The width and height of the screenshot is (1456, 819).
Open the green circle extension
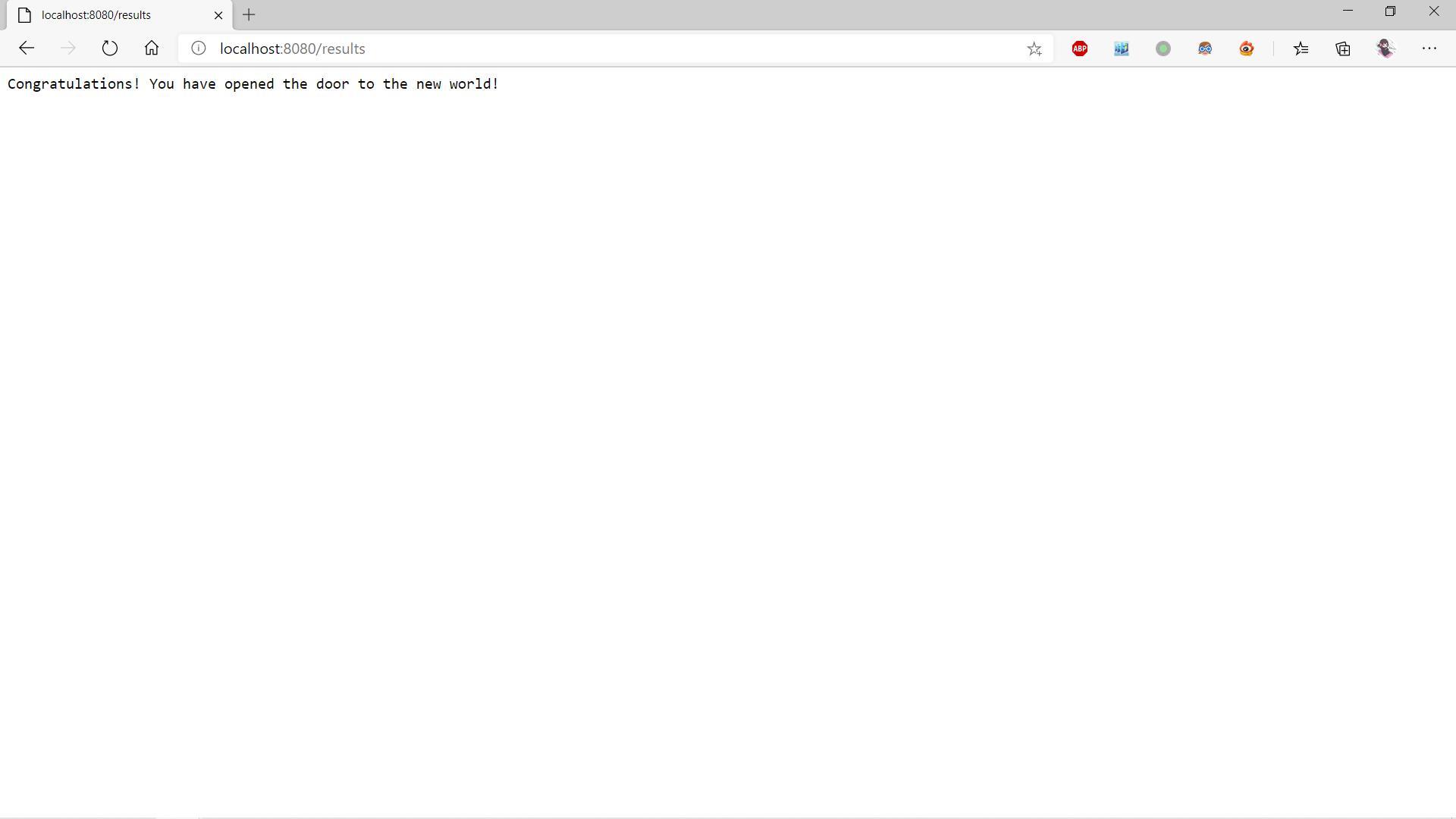pos(1163,49)
